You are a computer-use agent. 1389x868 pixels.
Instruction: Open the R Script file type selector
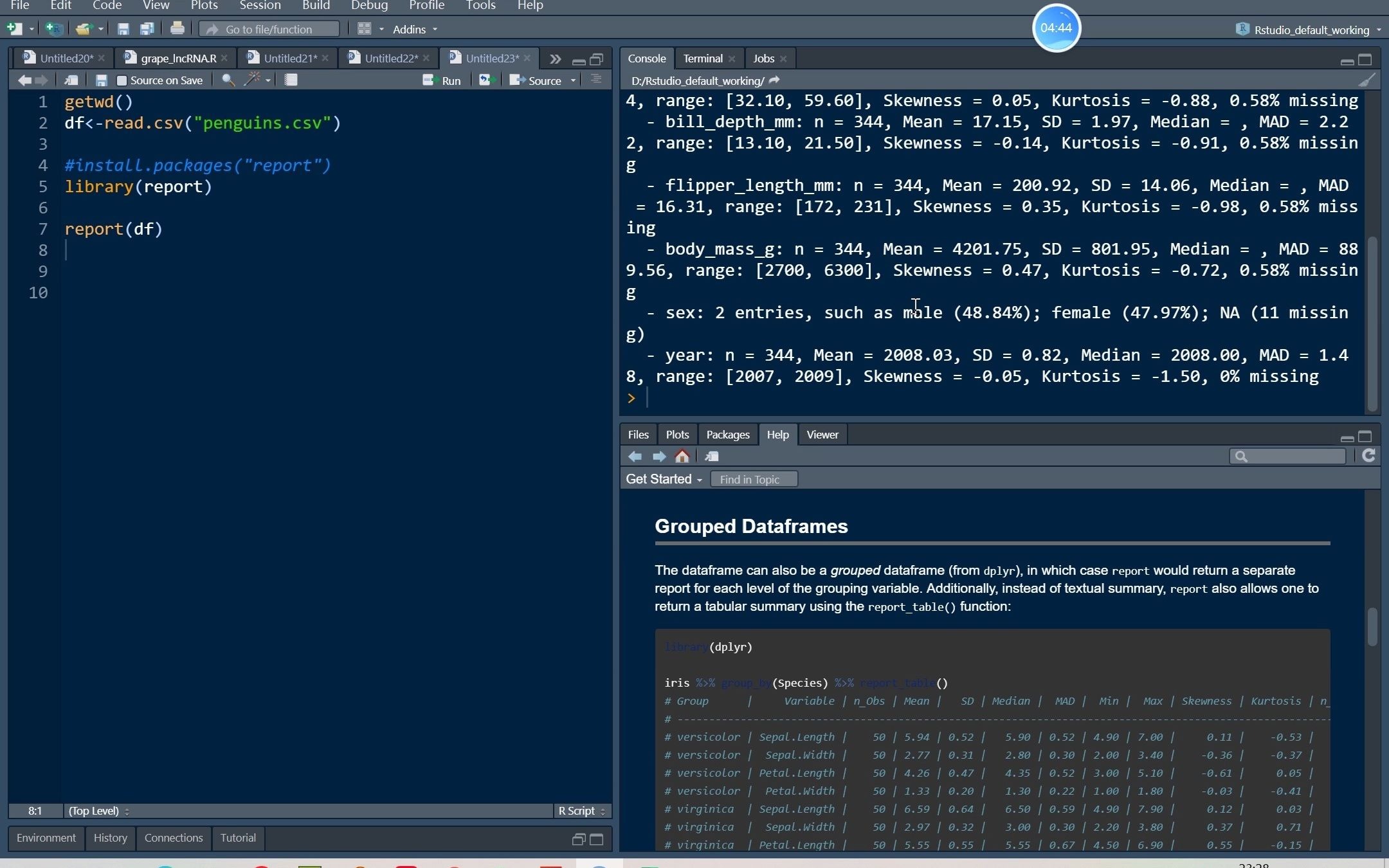pos(581,811)
